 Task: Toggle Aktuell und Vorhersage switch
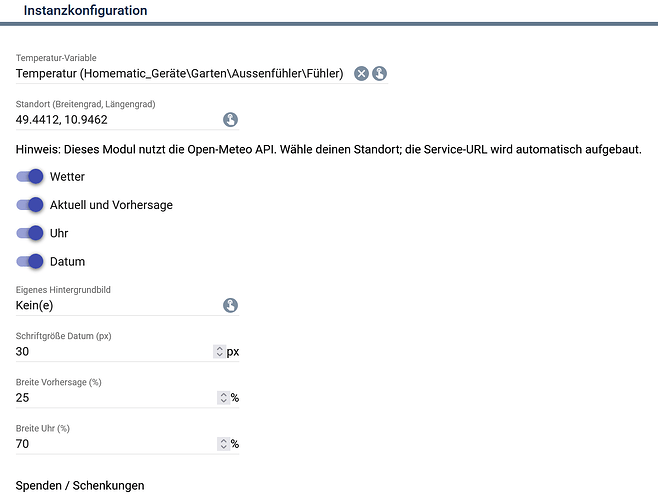pyautogui.click(x=30, y=205)
